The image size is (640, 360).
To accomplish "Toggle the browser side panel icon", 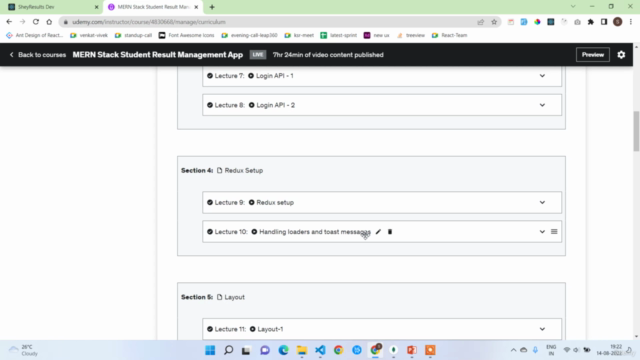I will click(604, 22).
